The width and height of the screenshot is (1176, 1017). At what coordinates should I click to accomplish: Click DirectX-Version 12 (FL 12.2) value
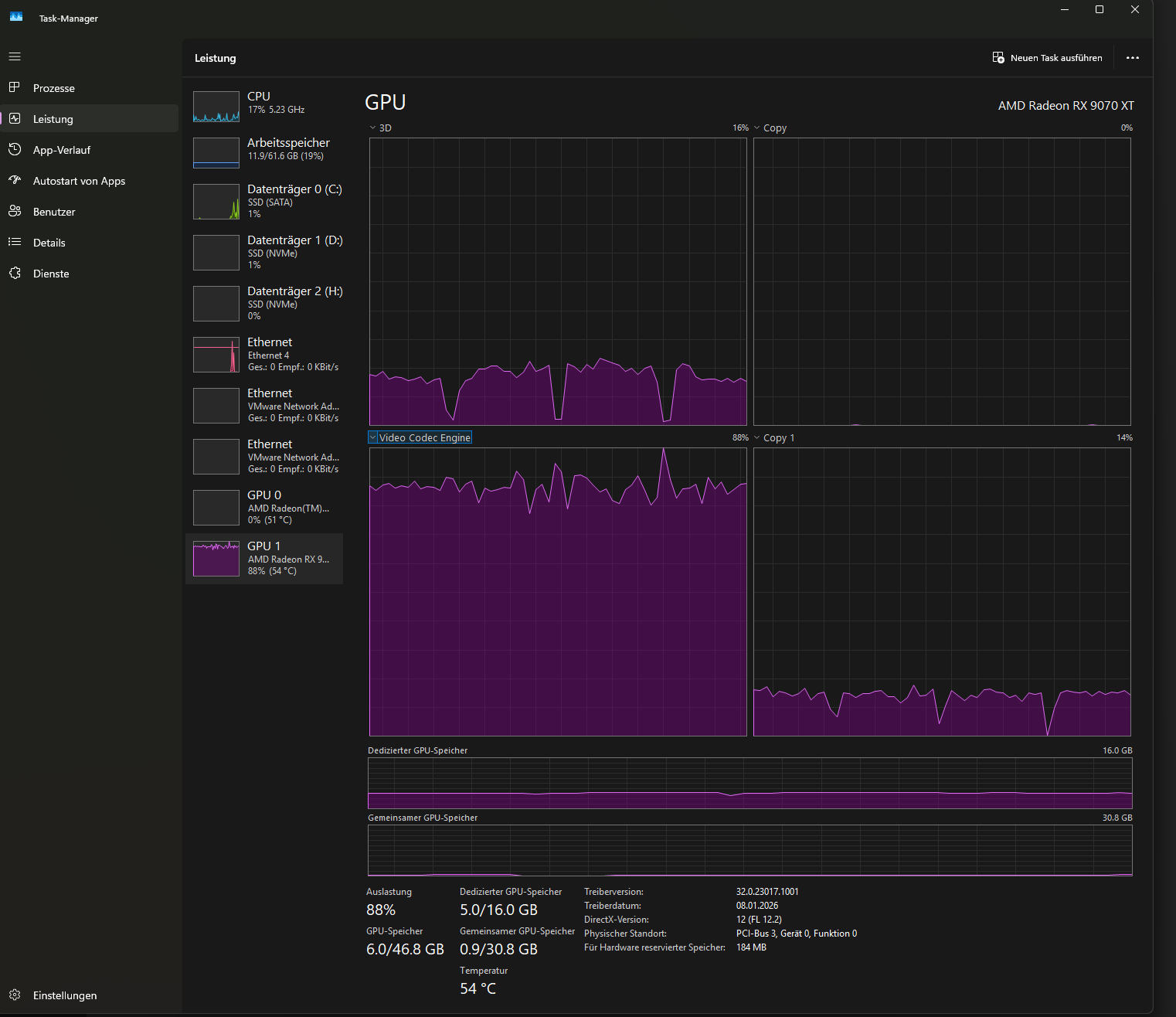(759, 920)
